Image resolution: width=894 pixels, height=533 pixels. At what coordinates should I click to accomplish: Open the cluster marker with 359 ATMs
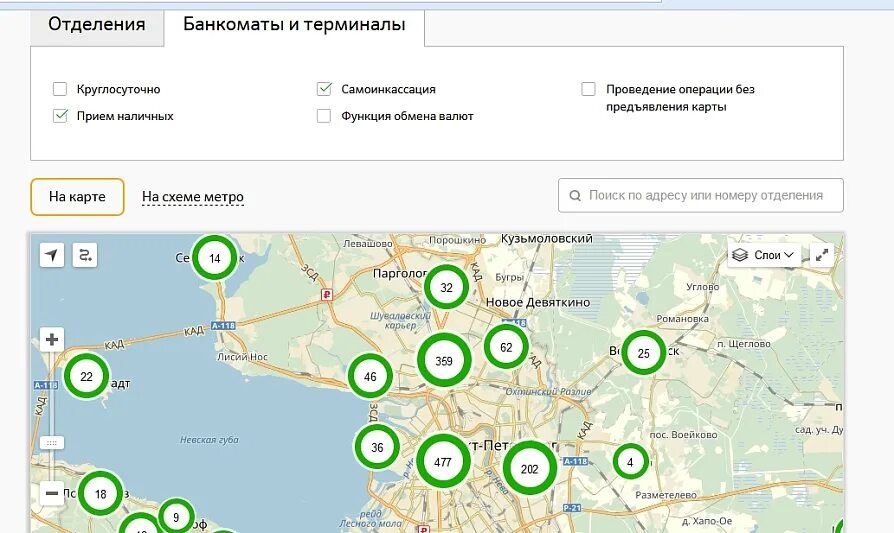[444, 361]
